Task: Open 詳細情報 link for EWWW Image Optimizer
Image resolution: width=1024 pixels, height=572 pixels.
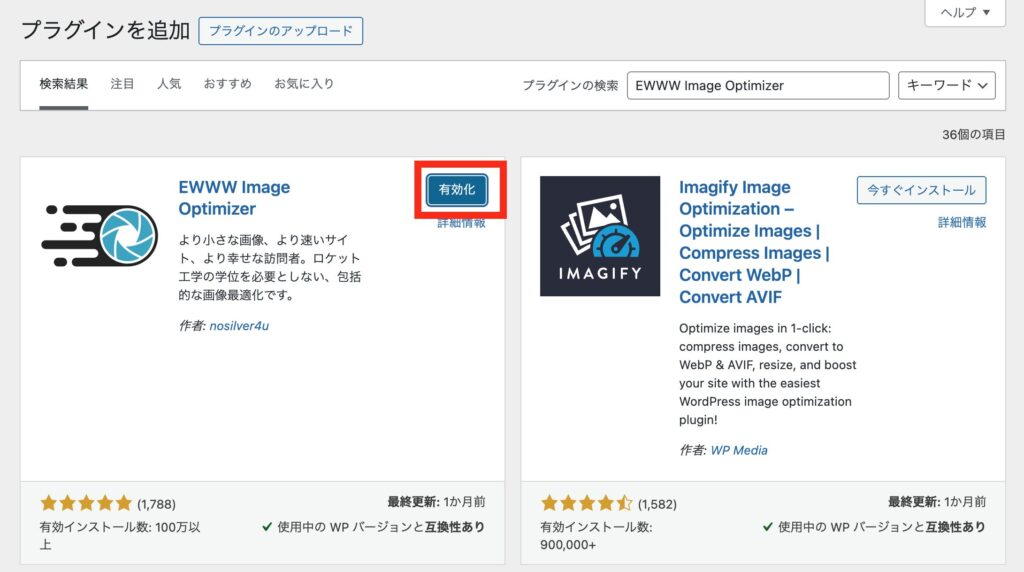Action: [x=461, y=223]
